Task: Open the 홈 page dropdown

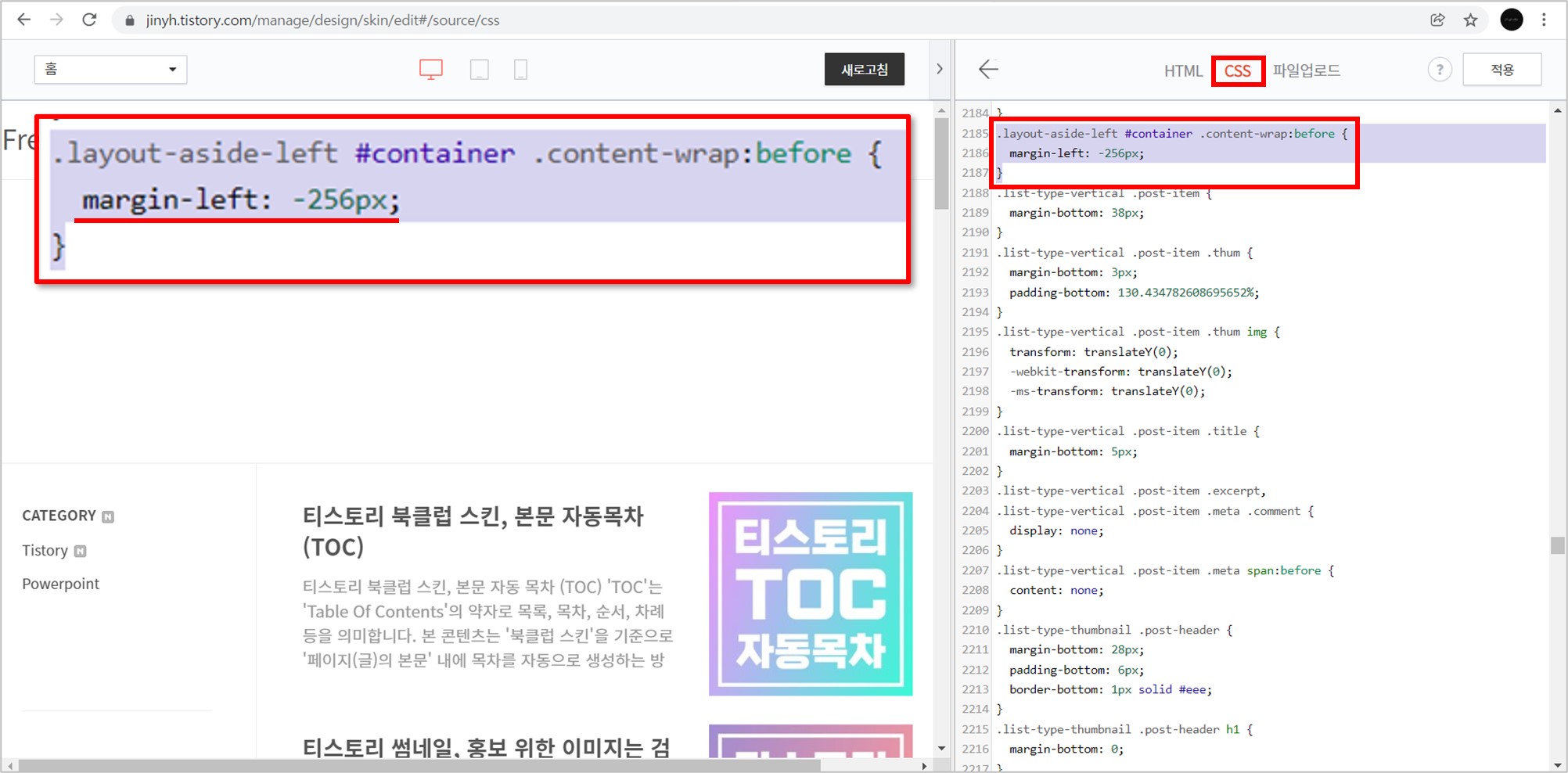Action: (x=110, y=69)
